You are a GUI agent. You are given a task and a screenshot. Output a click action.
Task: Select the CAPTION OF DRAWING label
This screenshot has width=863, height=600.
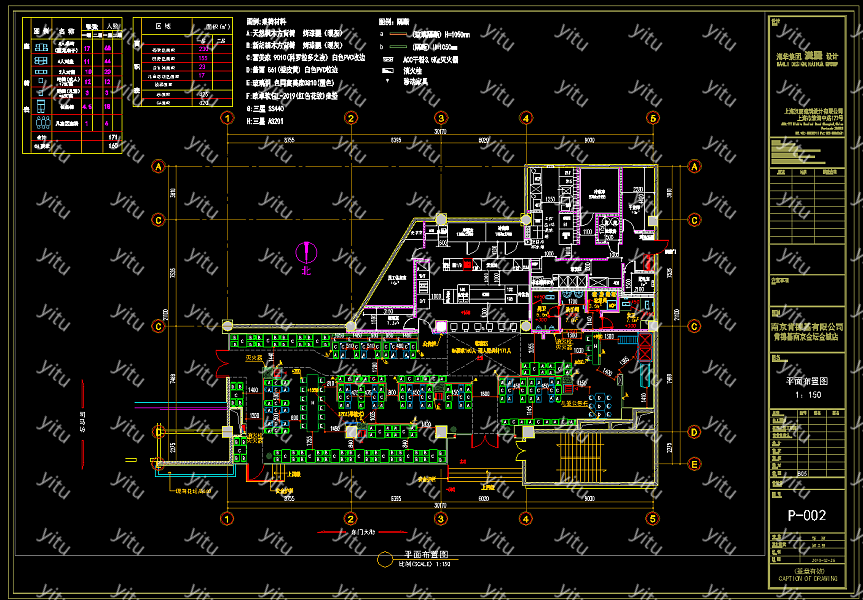click(x=807, y=580)
